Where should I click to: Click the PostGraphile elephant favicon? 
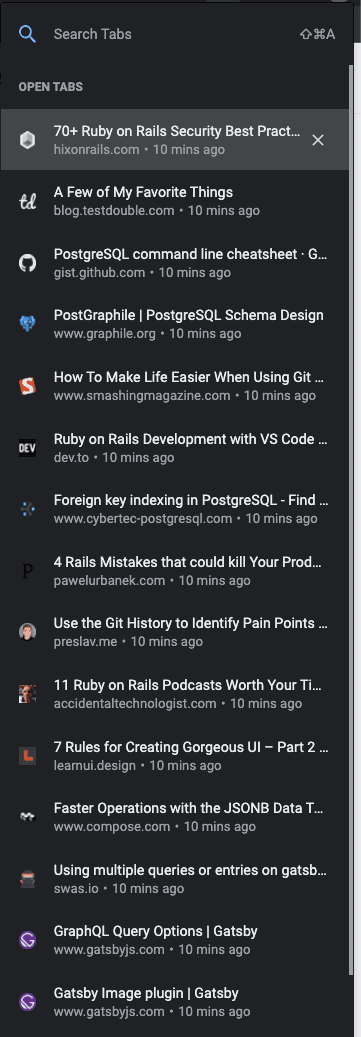27,324
